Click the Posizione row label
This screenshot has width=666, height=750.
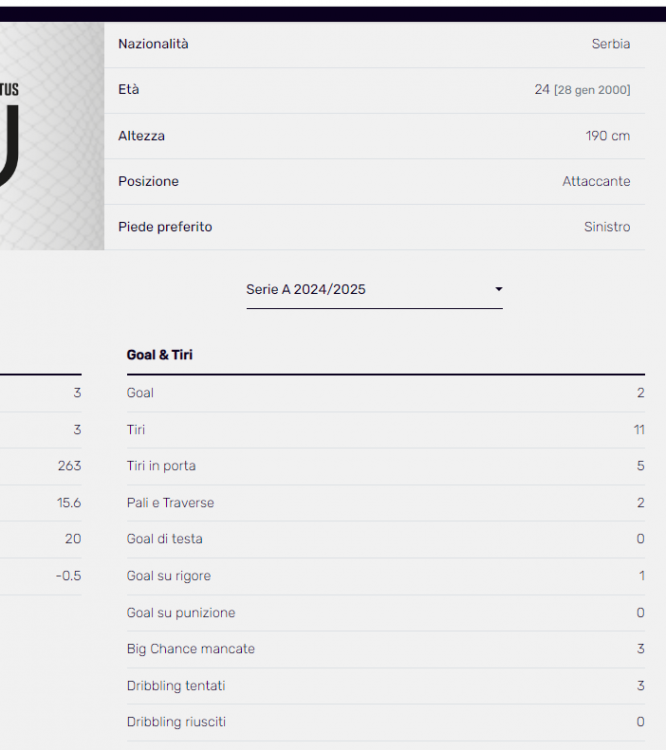click(148, 181)
